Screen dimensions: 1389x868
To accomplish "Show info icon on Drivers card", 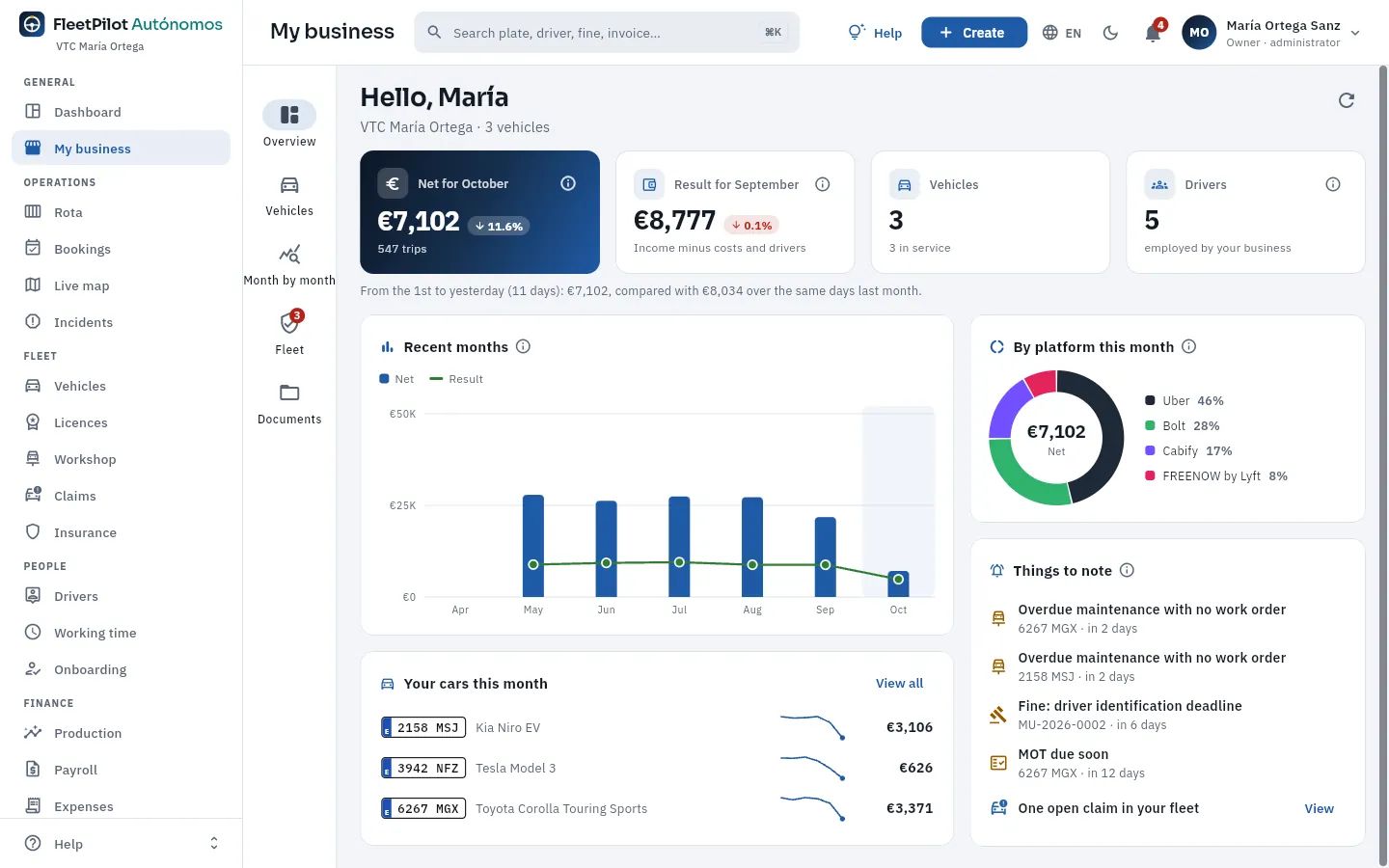I will [x=1333, y=184].
